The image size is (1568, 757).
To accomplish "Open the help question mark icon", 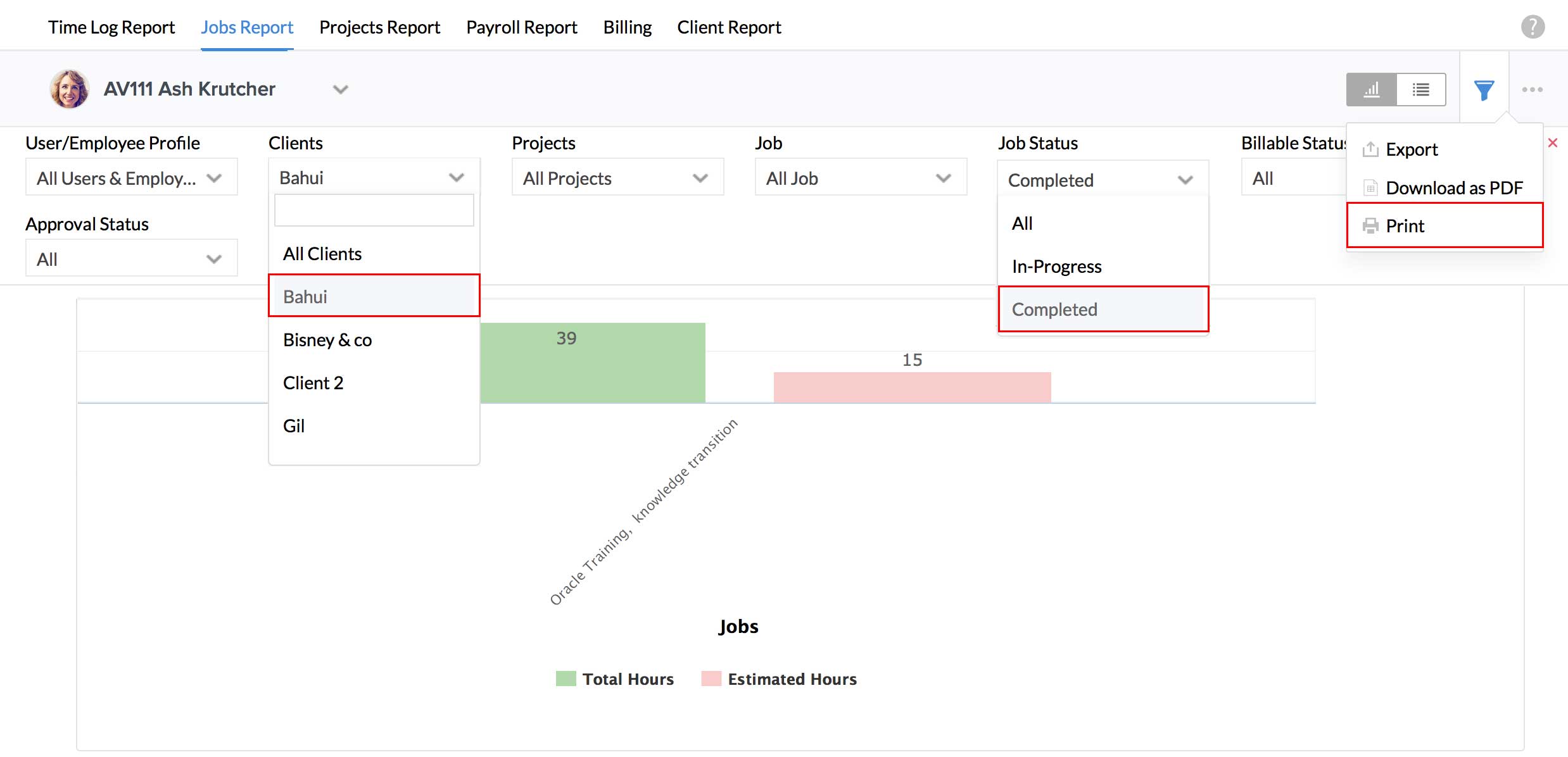I will 1533,27.
